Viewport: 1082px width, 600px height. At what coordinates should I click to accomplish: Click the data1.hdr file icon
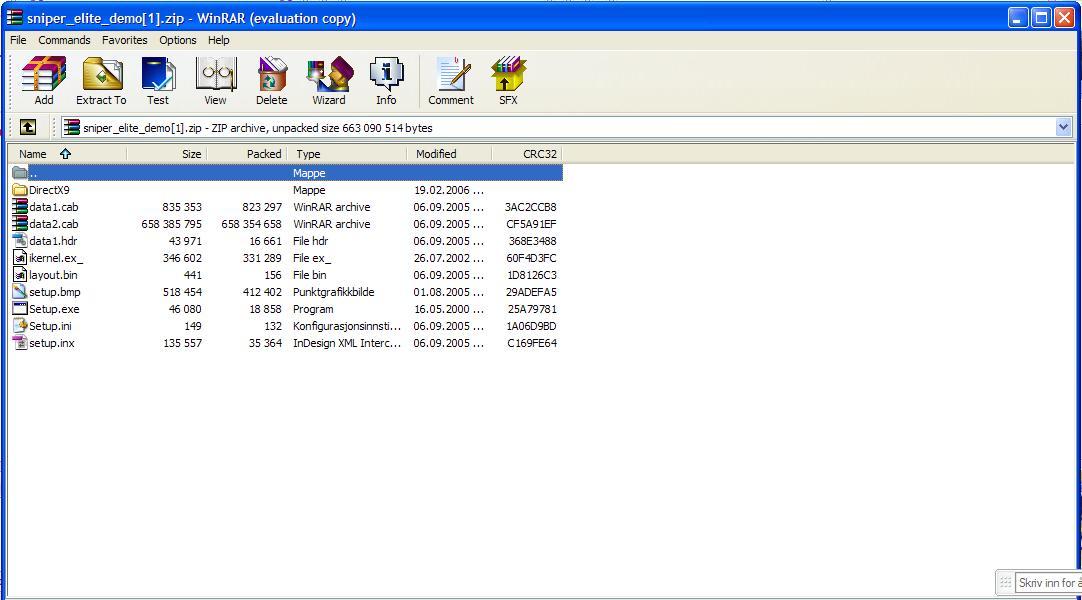(20, 241)
